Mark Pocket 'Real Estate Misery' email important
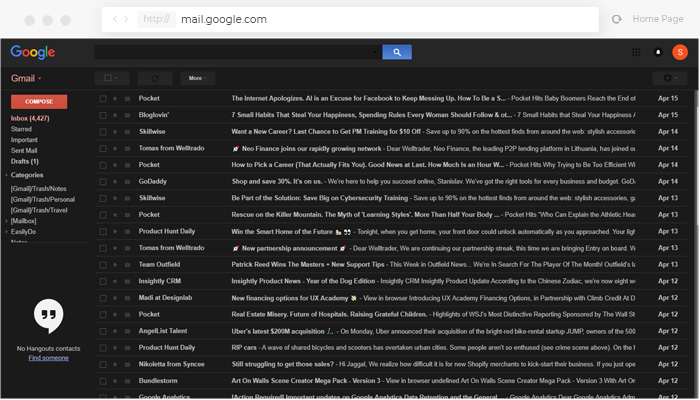Screen dimensions: 700x400 pyautogui.click(x=127, y=315)
